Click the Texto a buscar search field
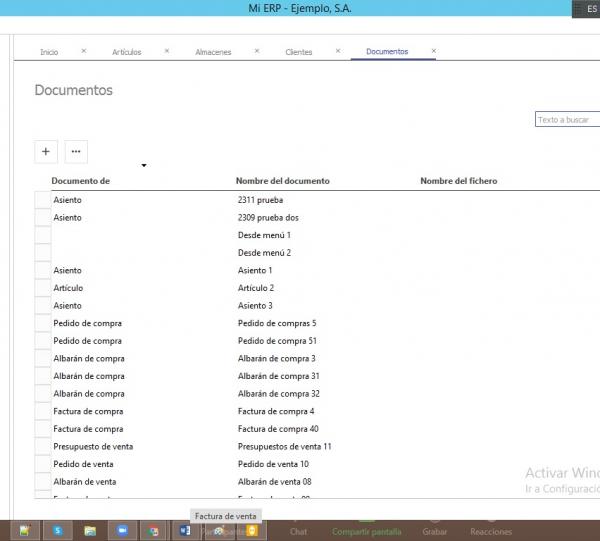 tap(567, 119)
